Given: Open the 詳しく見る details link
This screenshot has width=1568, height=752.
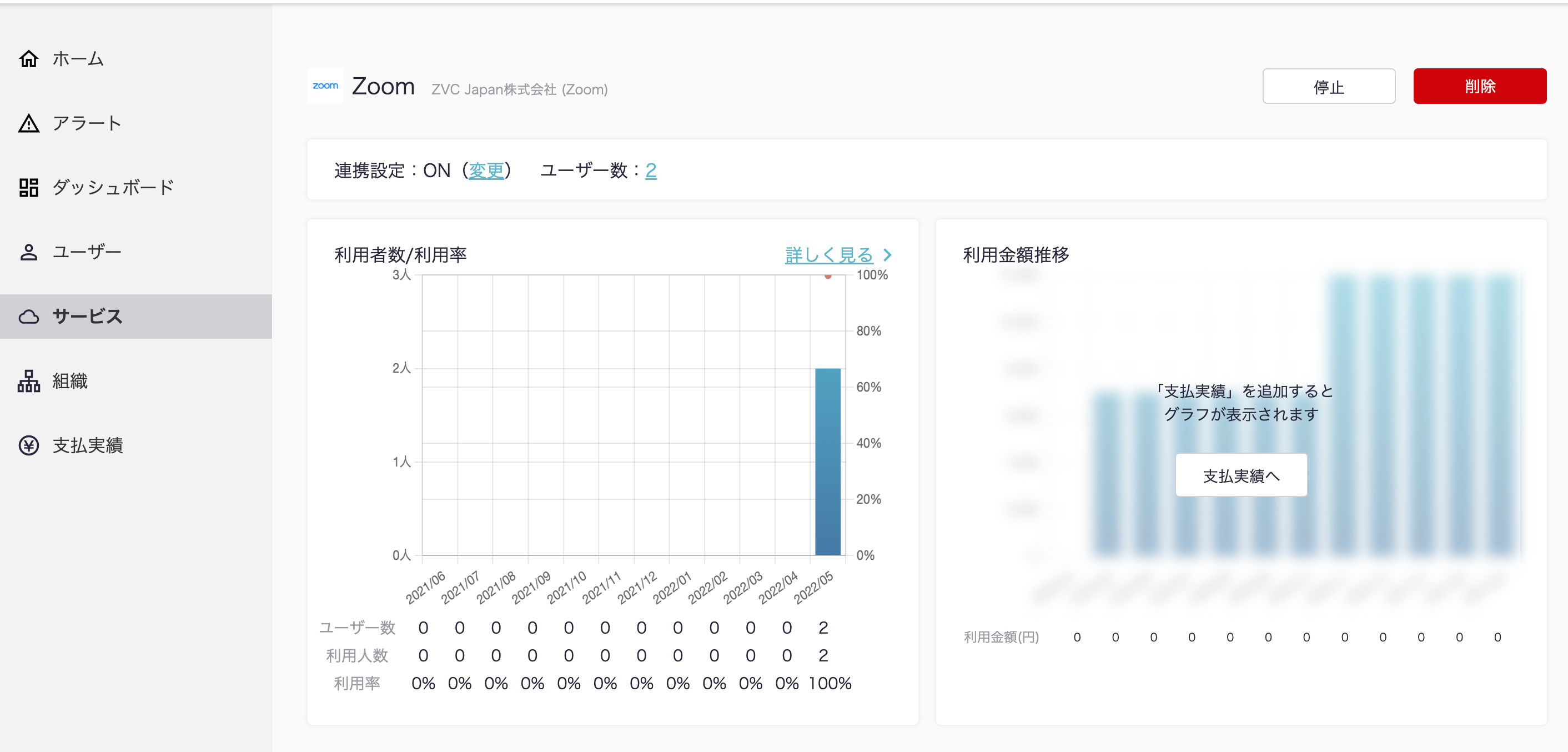Looking at the screenshot, I should click(828, 255).
